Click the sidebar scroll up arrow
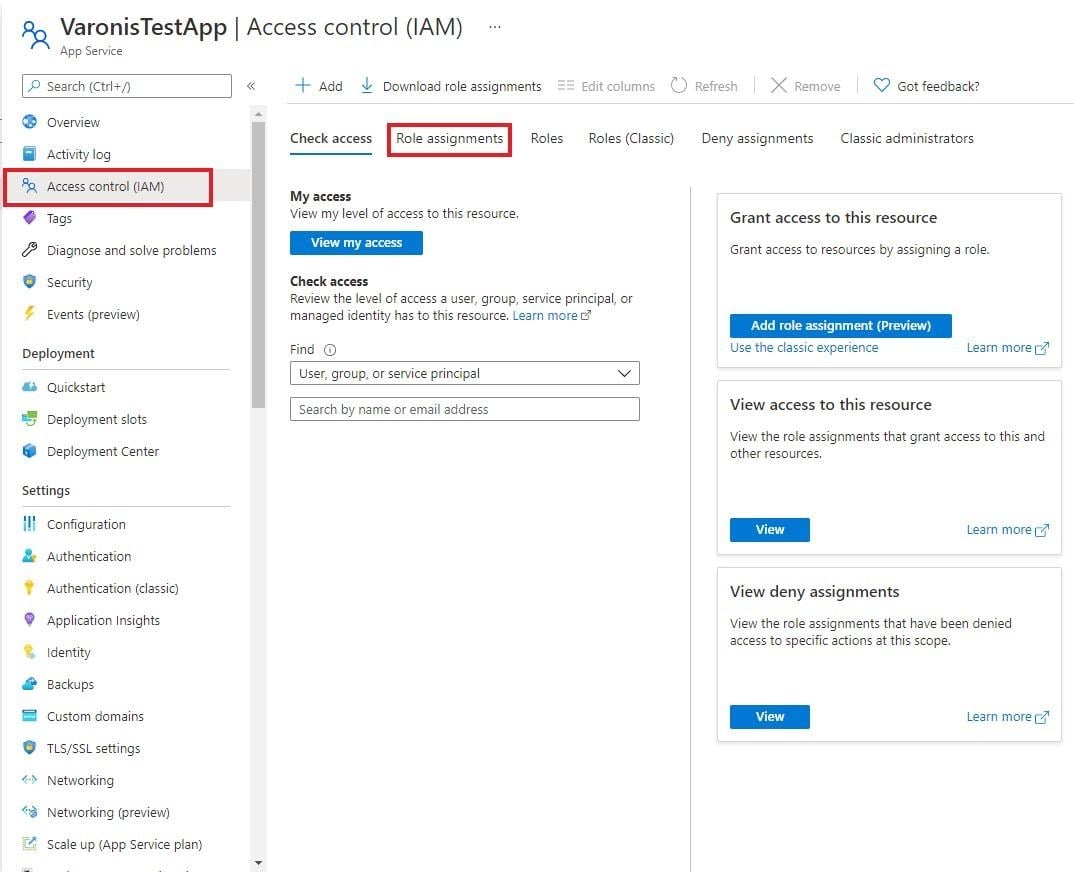 pyautogui.click(x=258, y=114)
